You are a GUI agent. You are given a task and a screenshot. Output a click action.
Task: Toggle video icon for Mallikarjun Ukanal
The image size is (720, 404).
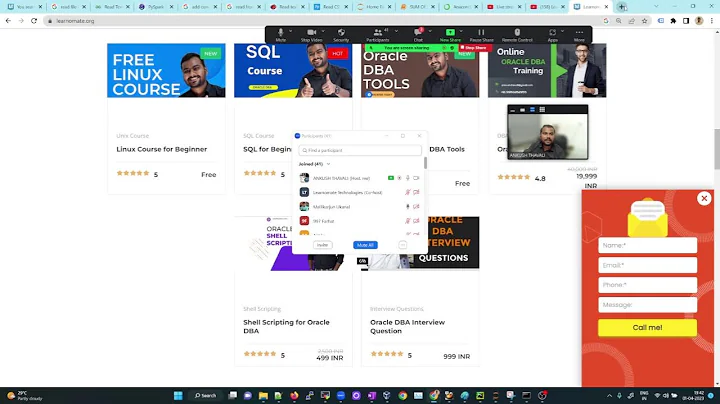coord(416,207)
